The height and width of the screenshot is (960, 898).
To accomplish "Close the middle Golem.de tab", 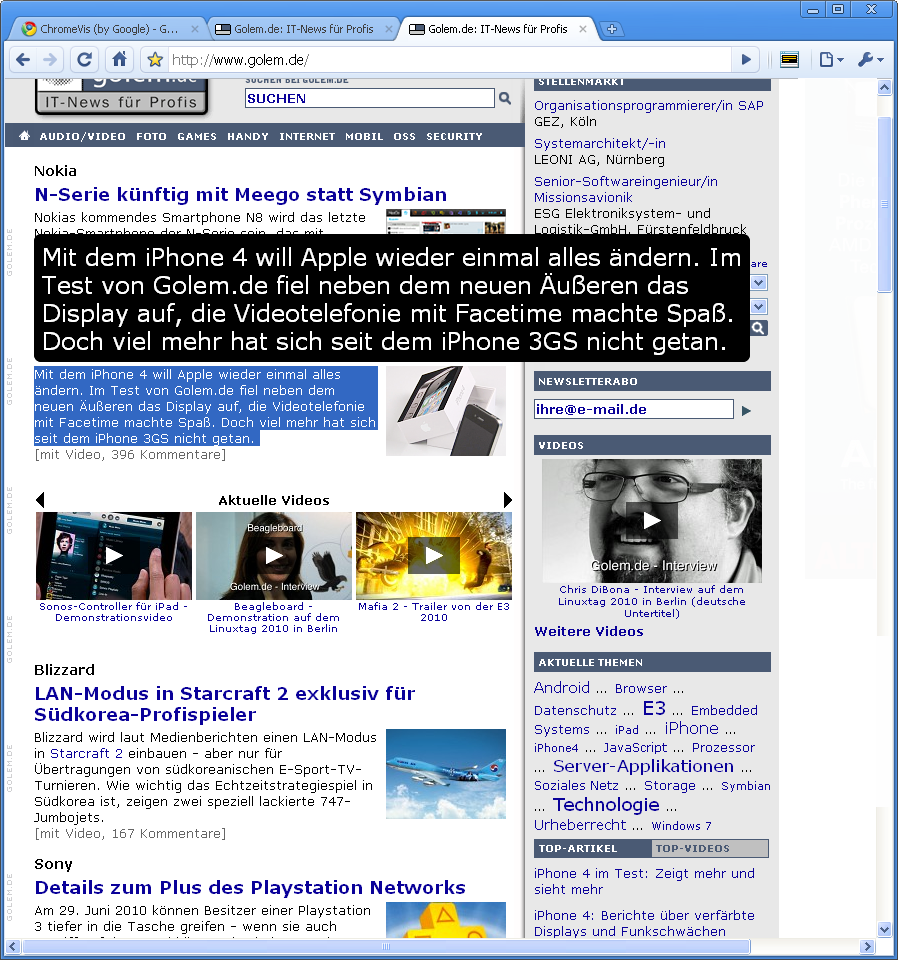I will click(x=389, y=29).
